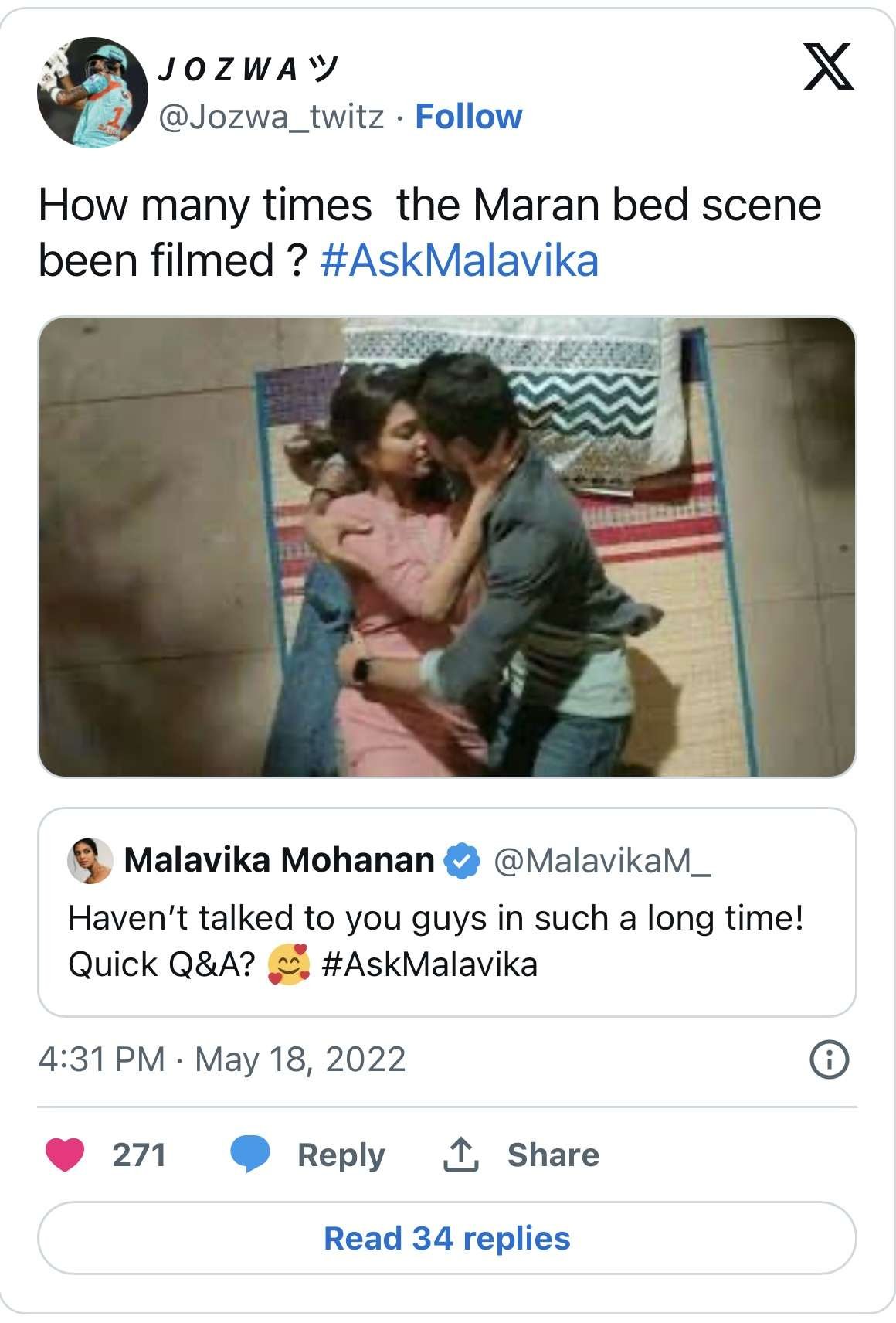
Task: Click the Reply label text
Action: pos(341,1155)
